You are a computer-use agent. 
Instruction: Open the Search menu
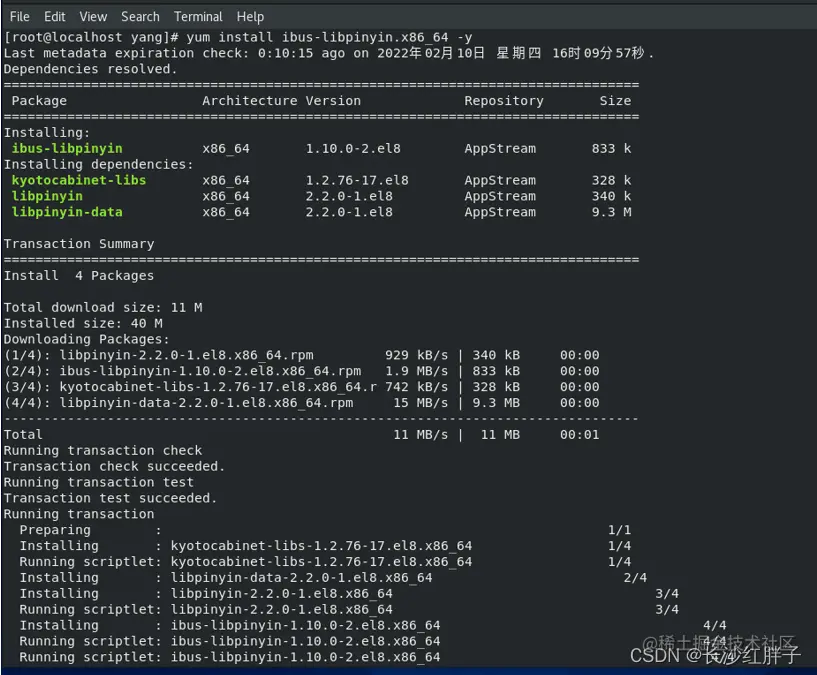pyautogui.click(x=140, y=17)
